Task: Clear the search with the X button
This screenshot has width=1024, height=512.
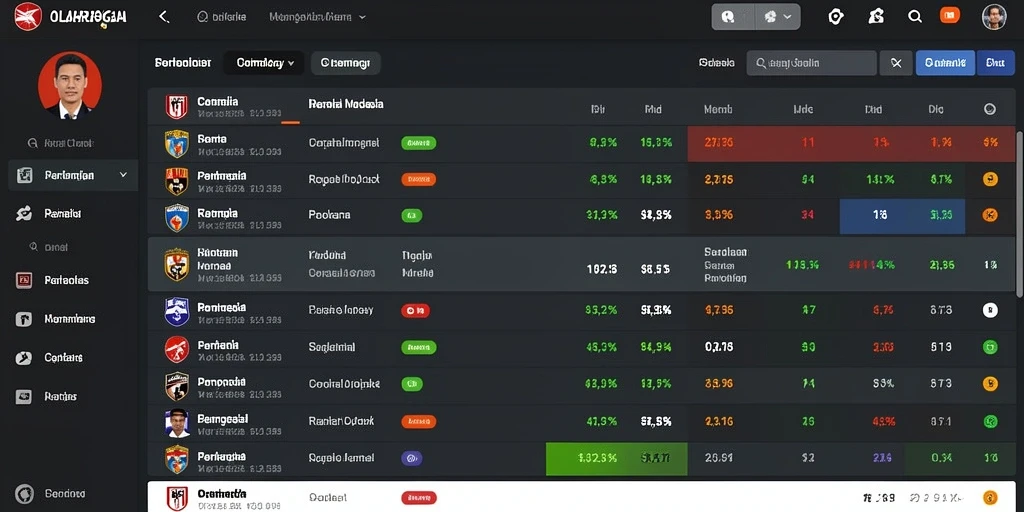Action: [896, 63]
